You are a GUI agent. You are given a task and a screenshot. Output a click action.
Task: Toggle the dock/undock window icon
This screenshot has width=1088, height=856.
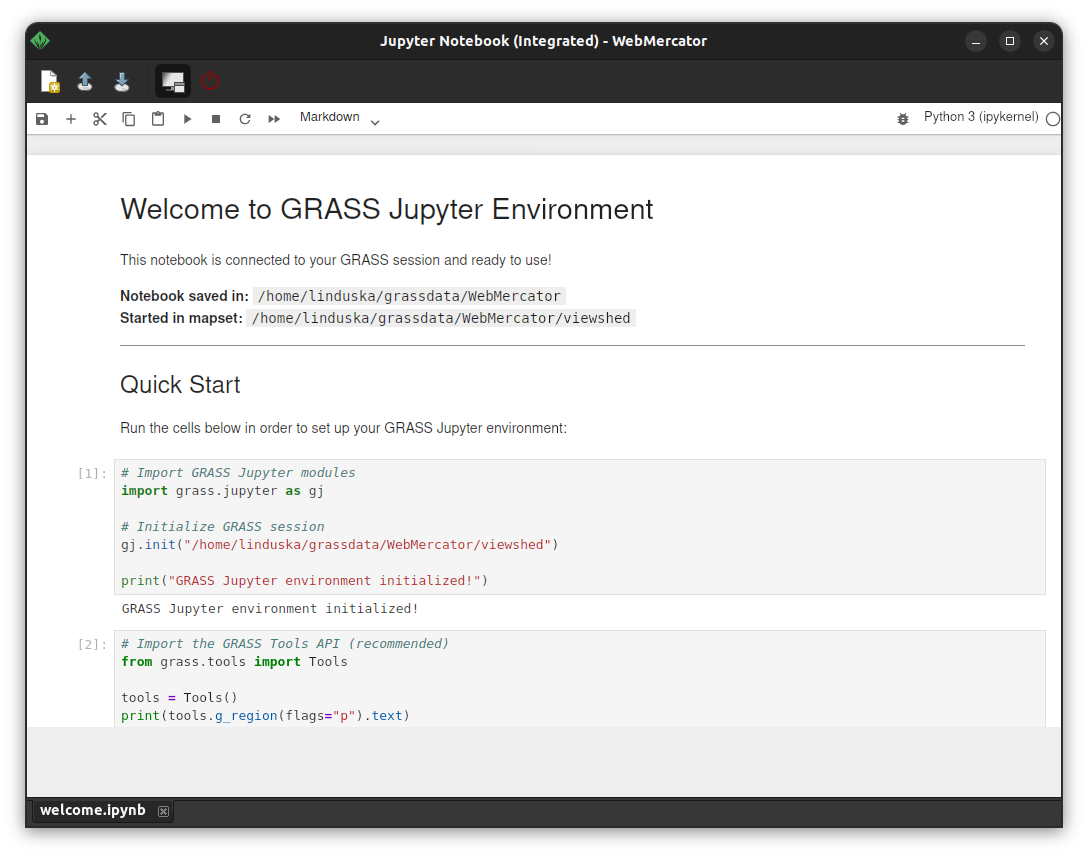[173, 82]
